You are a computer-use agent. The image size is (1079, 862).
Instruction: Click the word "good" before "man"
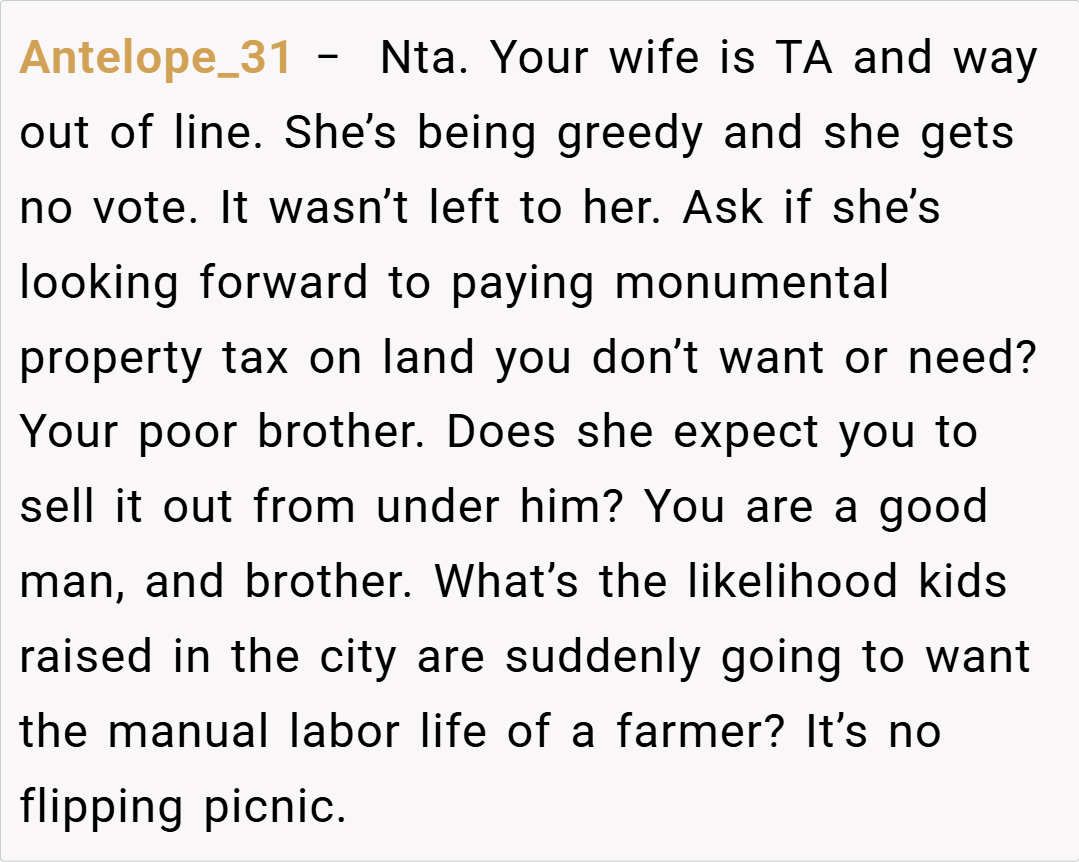(933, 507)
